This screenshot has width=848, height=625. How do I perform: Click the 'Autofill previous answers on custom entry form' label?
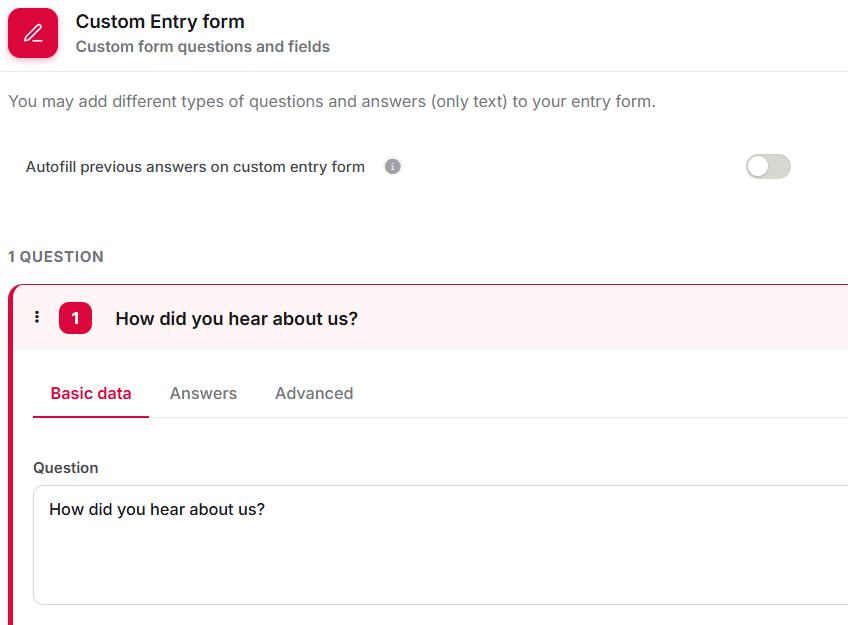(x=195, y=167)
